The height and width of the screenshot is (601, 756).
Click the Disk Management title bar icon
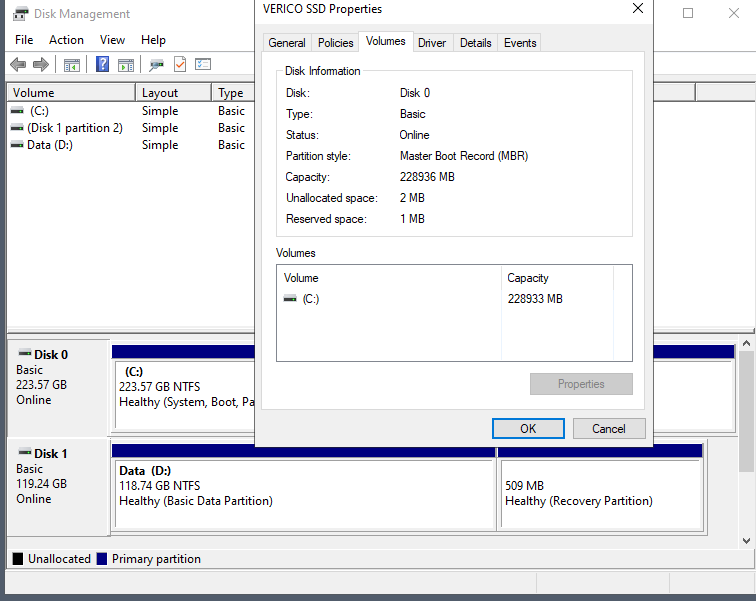click(20, 13)
